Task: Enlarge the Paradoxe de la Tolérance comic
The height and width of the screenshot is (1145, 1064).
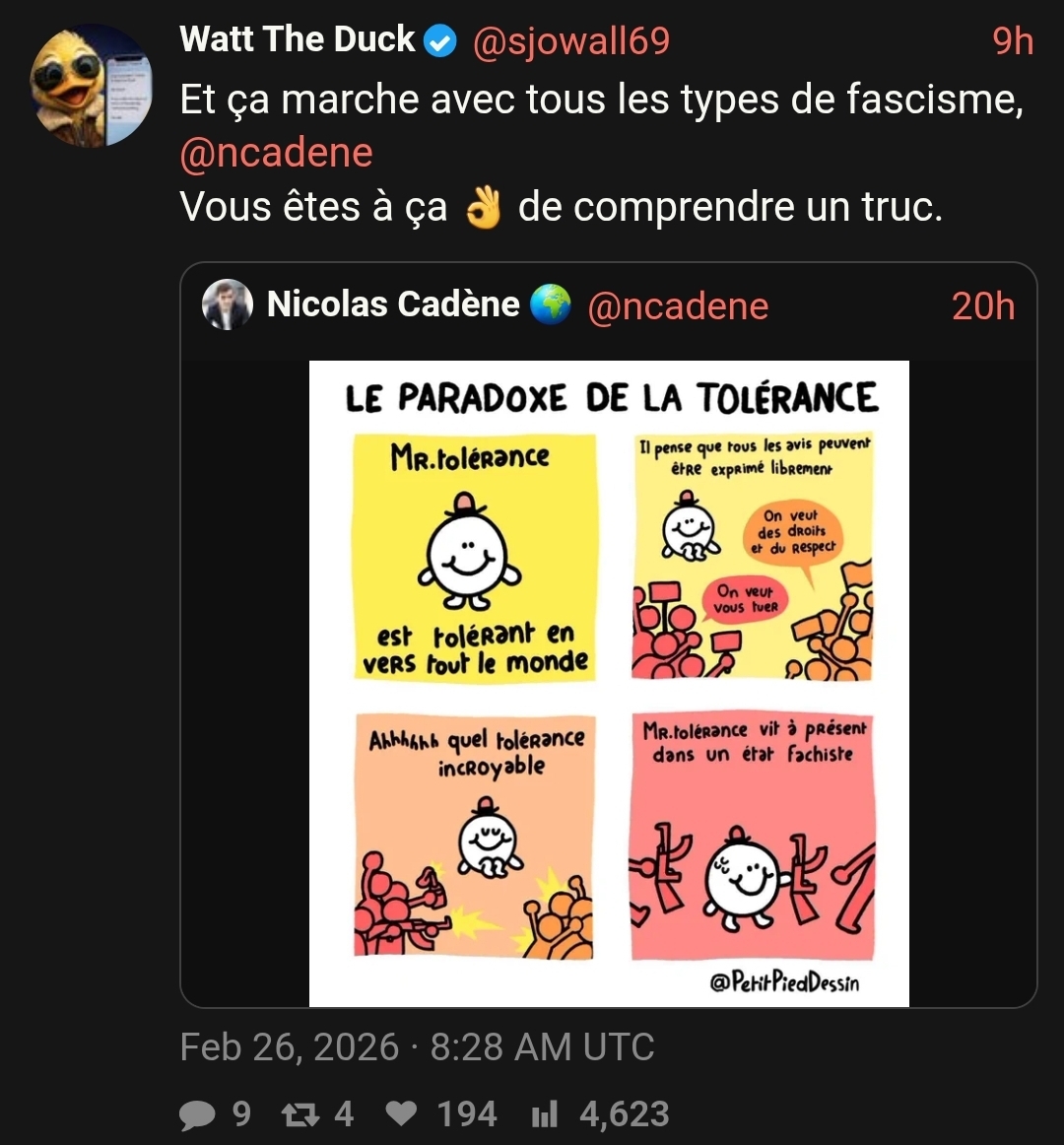Action: point(609,684)
